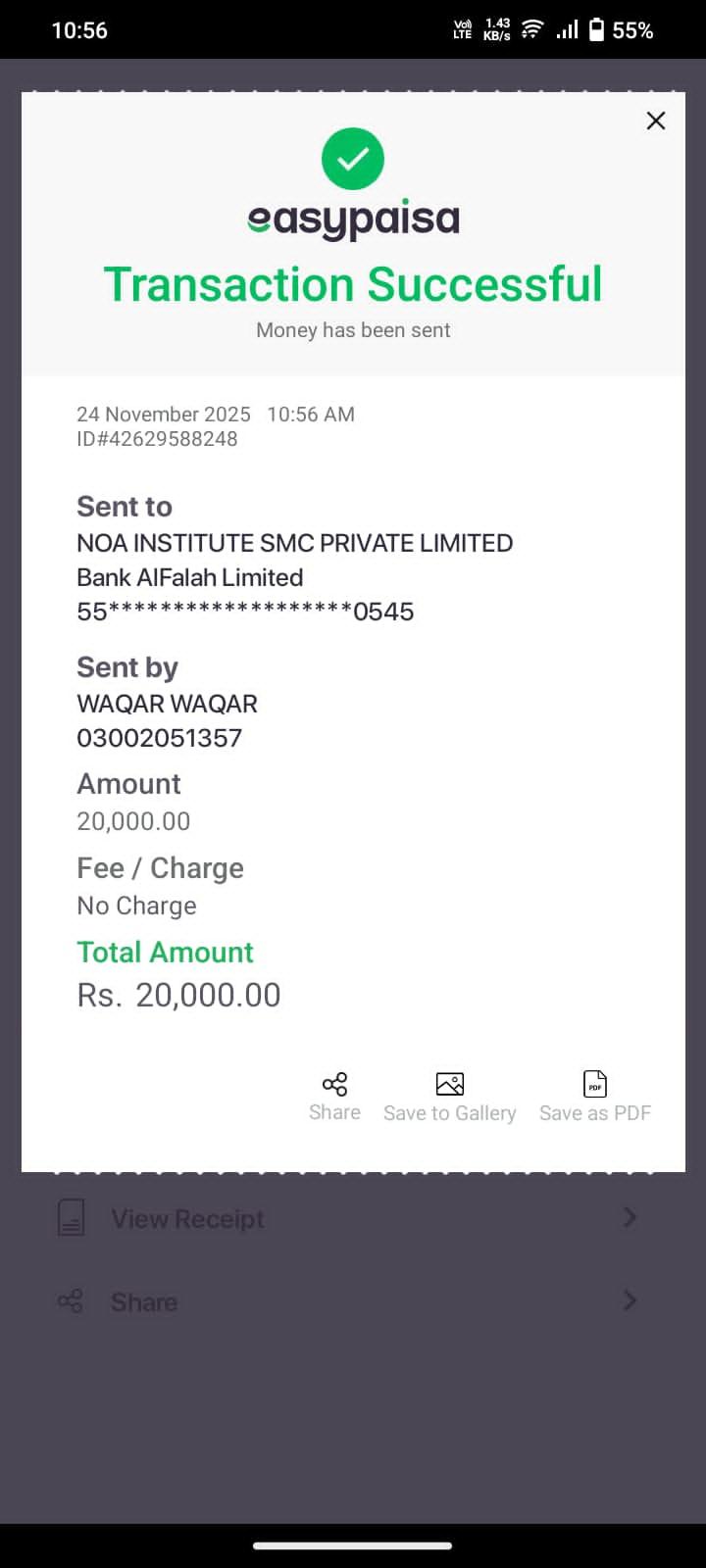Close the transaction receipt popup

point(656,121)
